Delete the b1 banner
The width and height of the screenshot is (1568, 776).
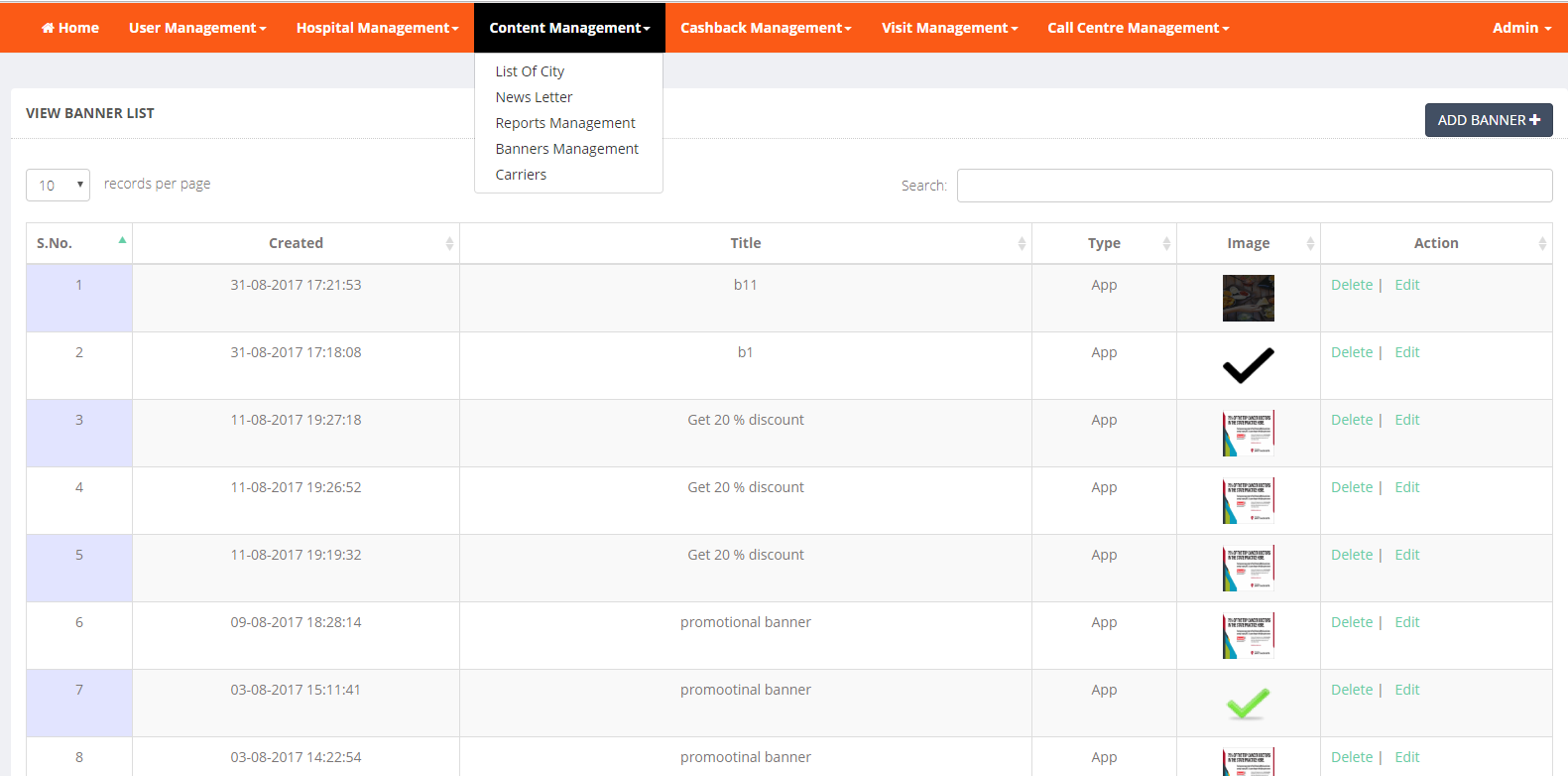(1352, 352)
